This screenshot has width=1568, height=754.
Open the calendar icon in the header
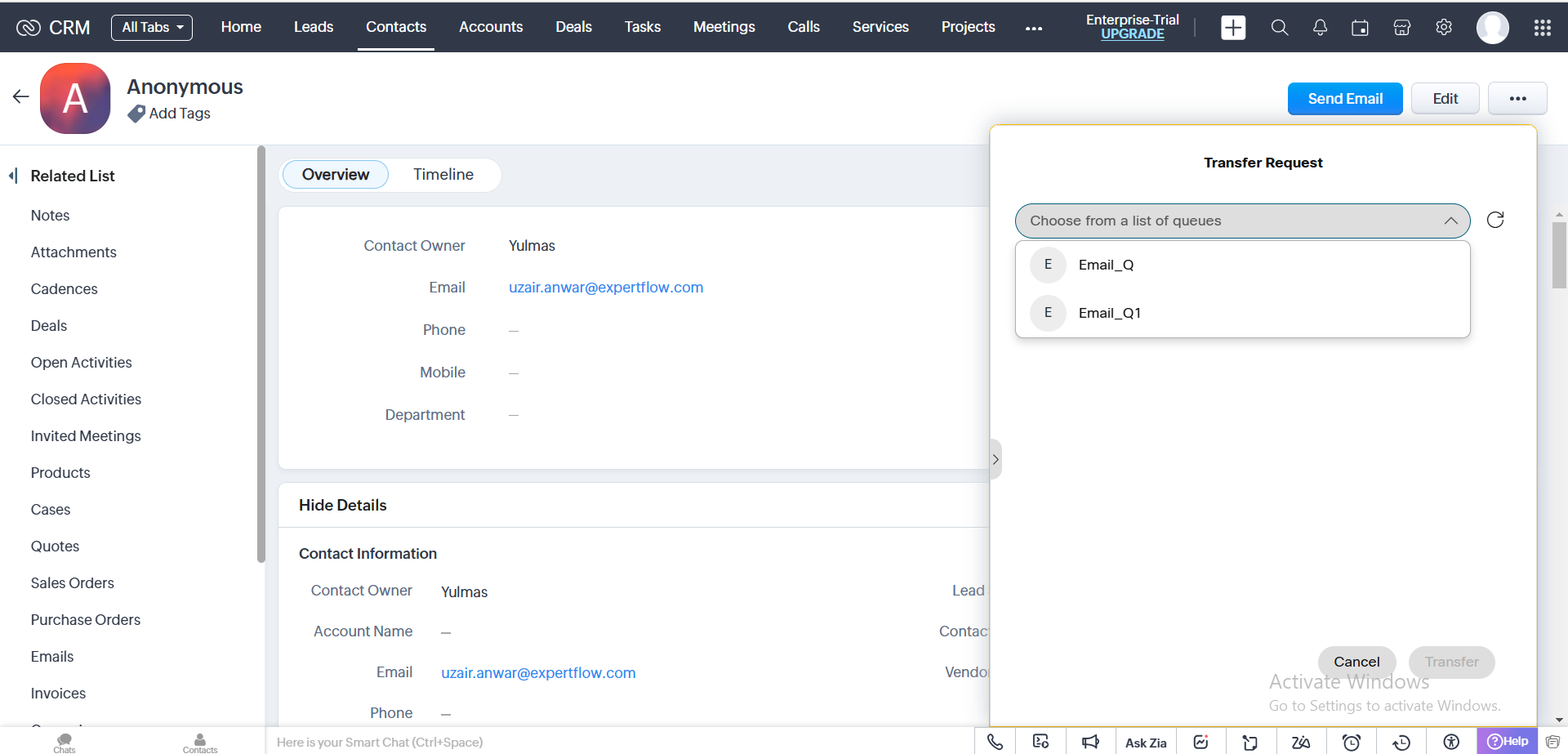click(1360, 28)
